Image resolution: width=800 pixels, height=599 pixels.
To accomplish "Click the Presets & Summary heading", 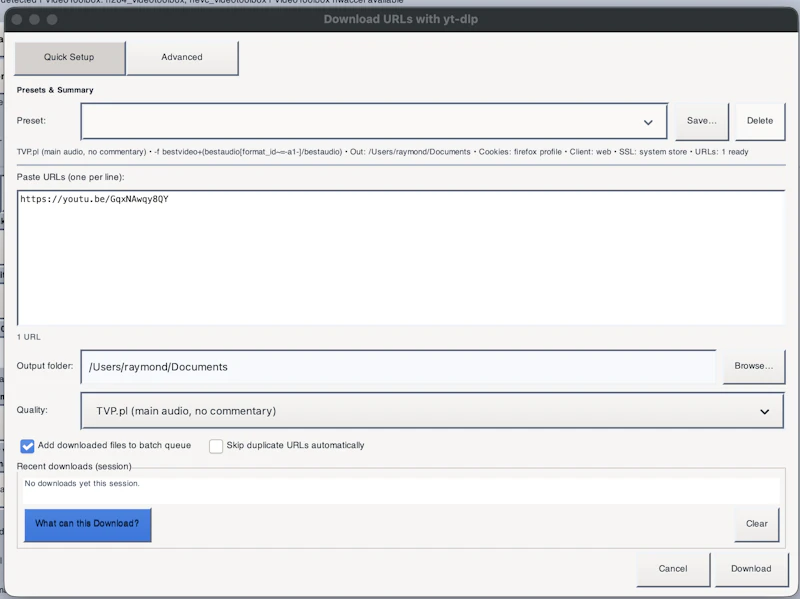I will click(x=55, y=90).
